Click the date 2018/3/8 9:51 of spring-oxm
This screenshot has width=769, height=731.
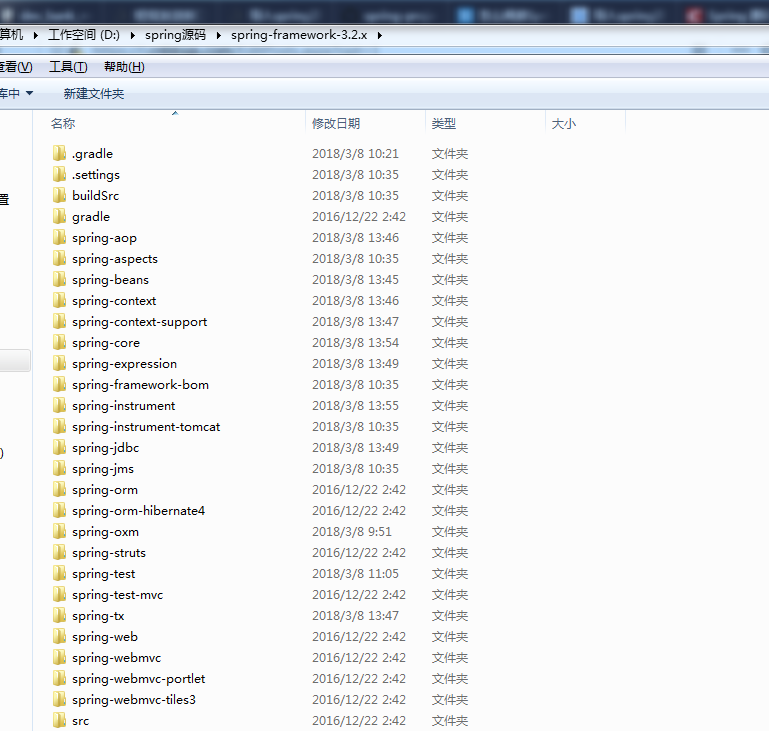pyautogui.click(x=352, y=531)
